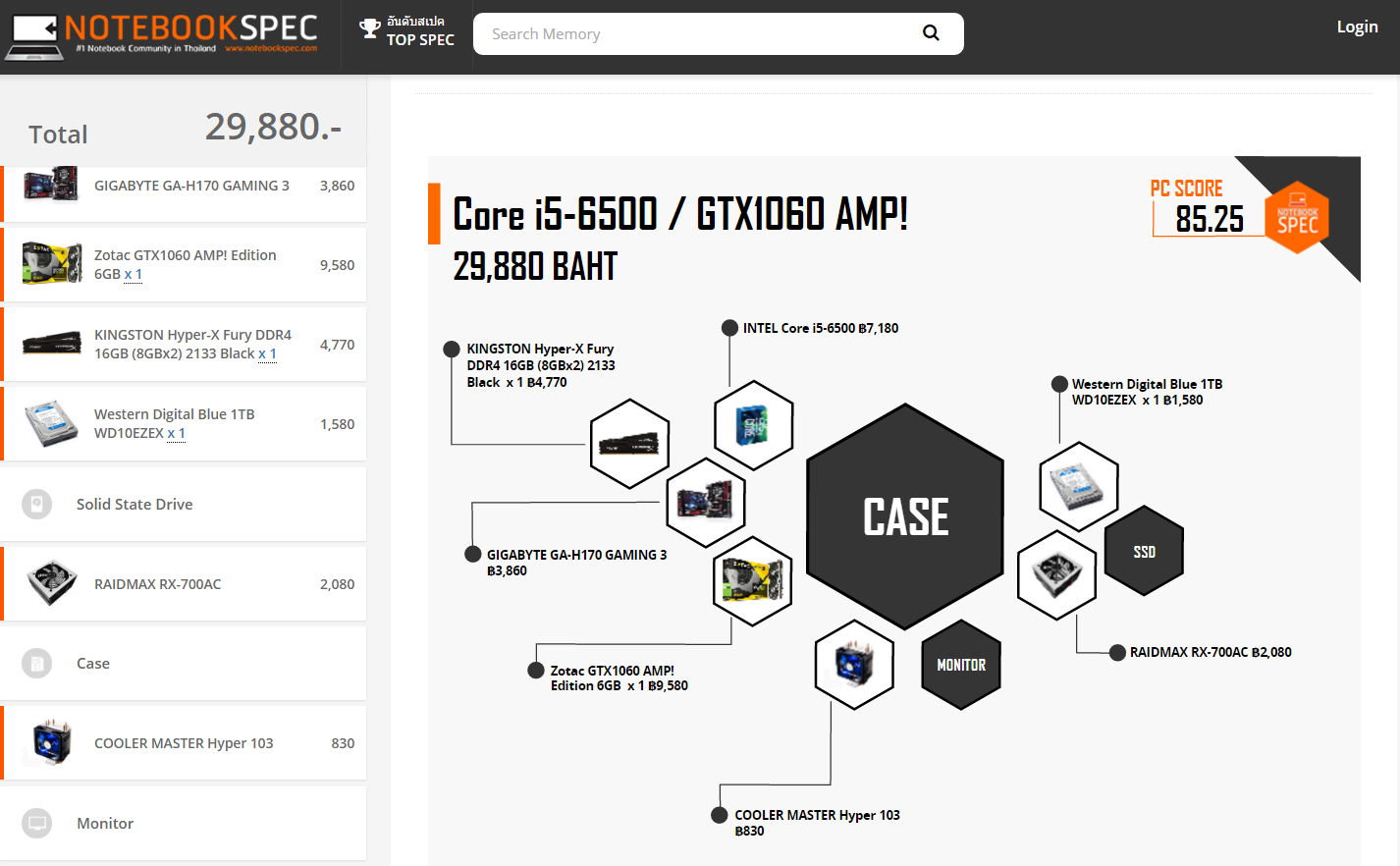Click COOLER MASTER Hyper 103 name in sidebar

click(x=184, y=743)
